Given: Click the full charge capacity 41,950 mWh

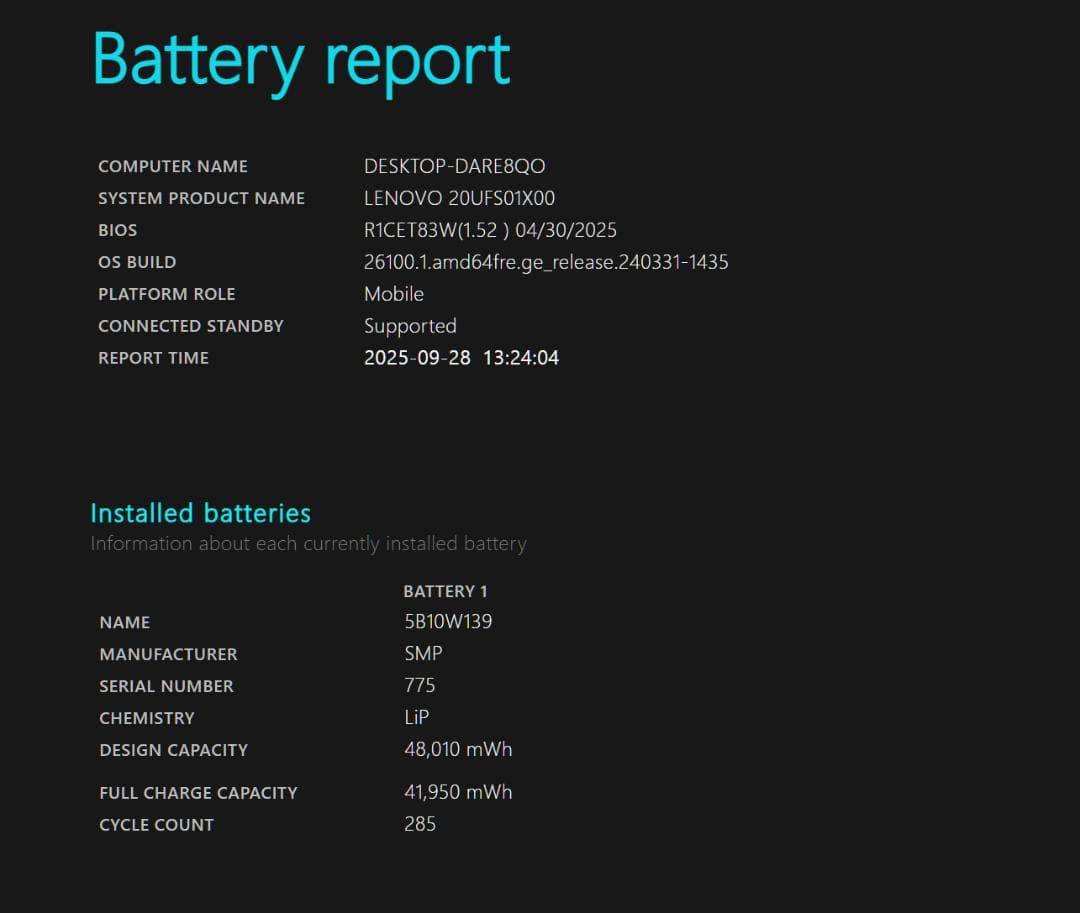Looking at the screenshot, I should point(458,792).
